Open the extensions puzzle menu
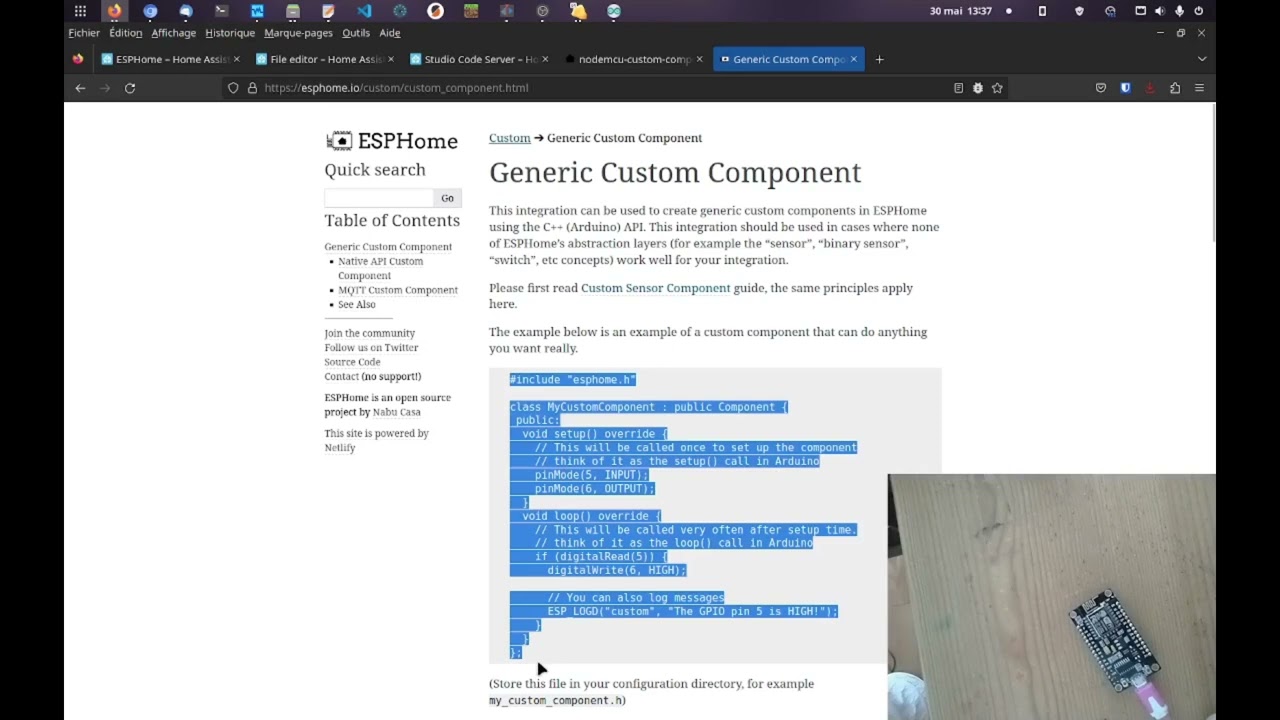The width and height of the screenshot is (1280, 720). point(1175,88)
